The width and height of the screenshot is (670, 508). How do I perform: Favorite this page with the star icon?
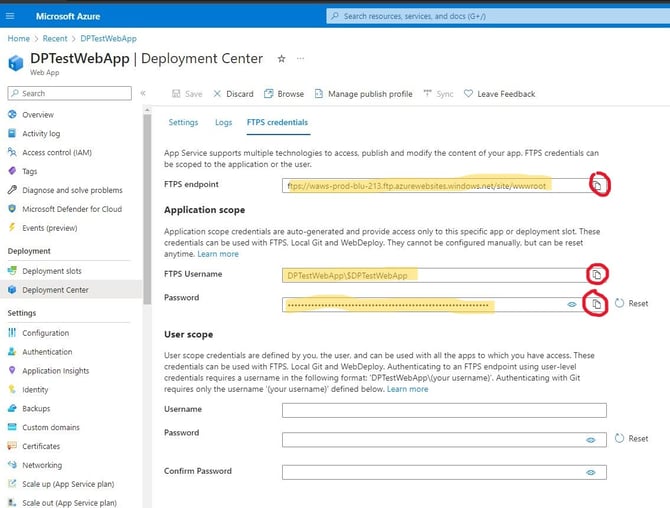tap(281, 59)
